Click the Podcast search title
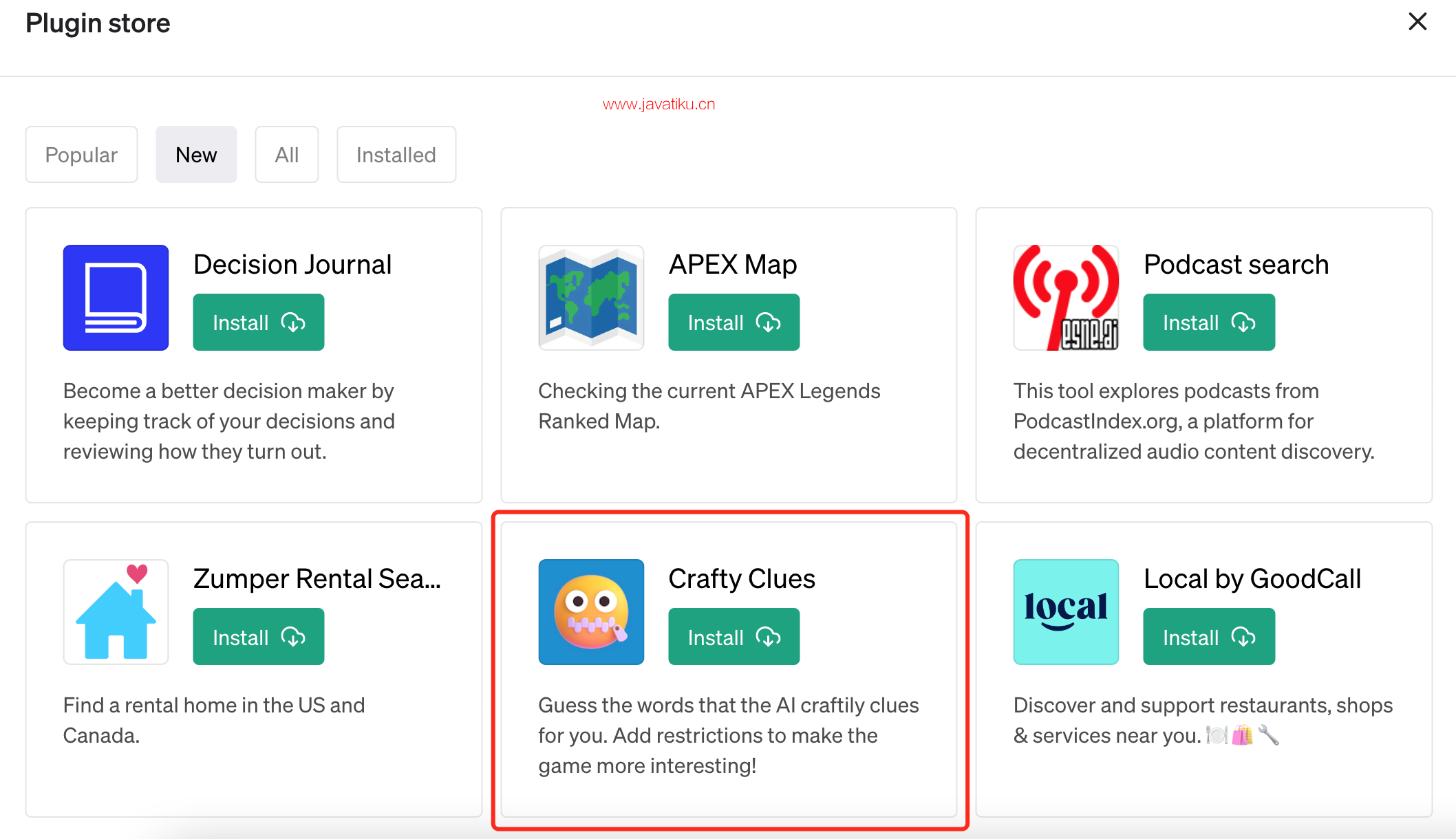 click(1236, 265)
